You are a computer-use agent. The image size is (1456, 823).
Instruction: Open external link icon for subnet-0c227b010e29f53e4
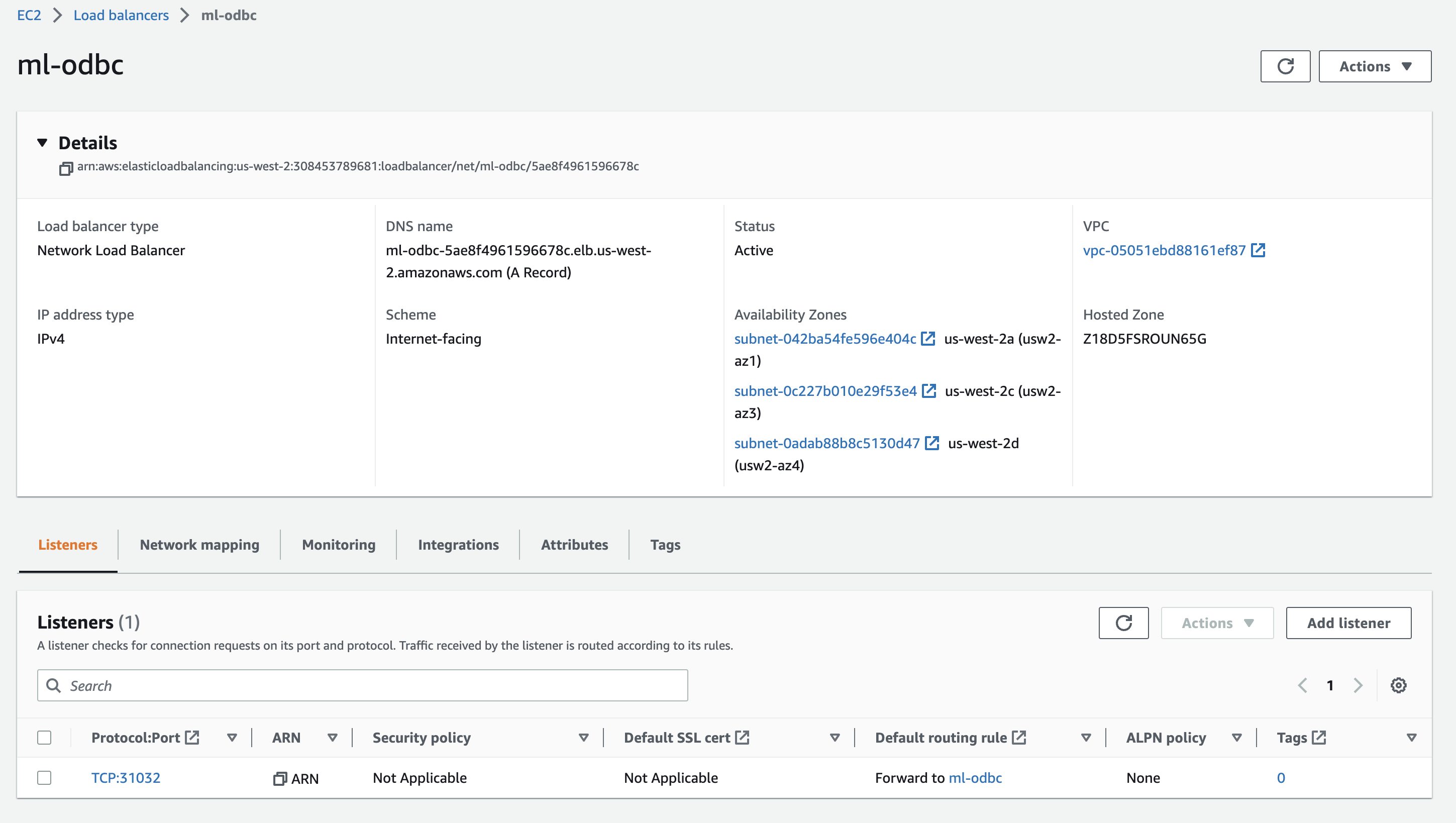(x=929, y=390)
